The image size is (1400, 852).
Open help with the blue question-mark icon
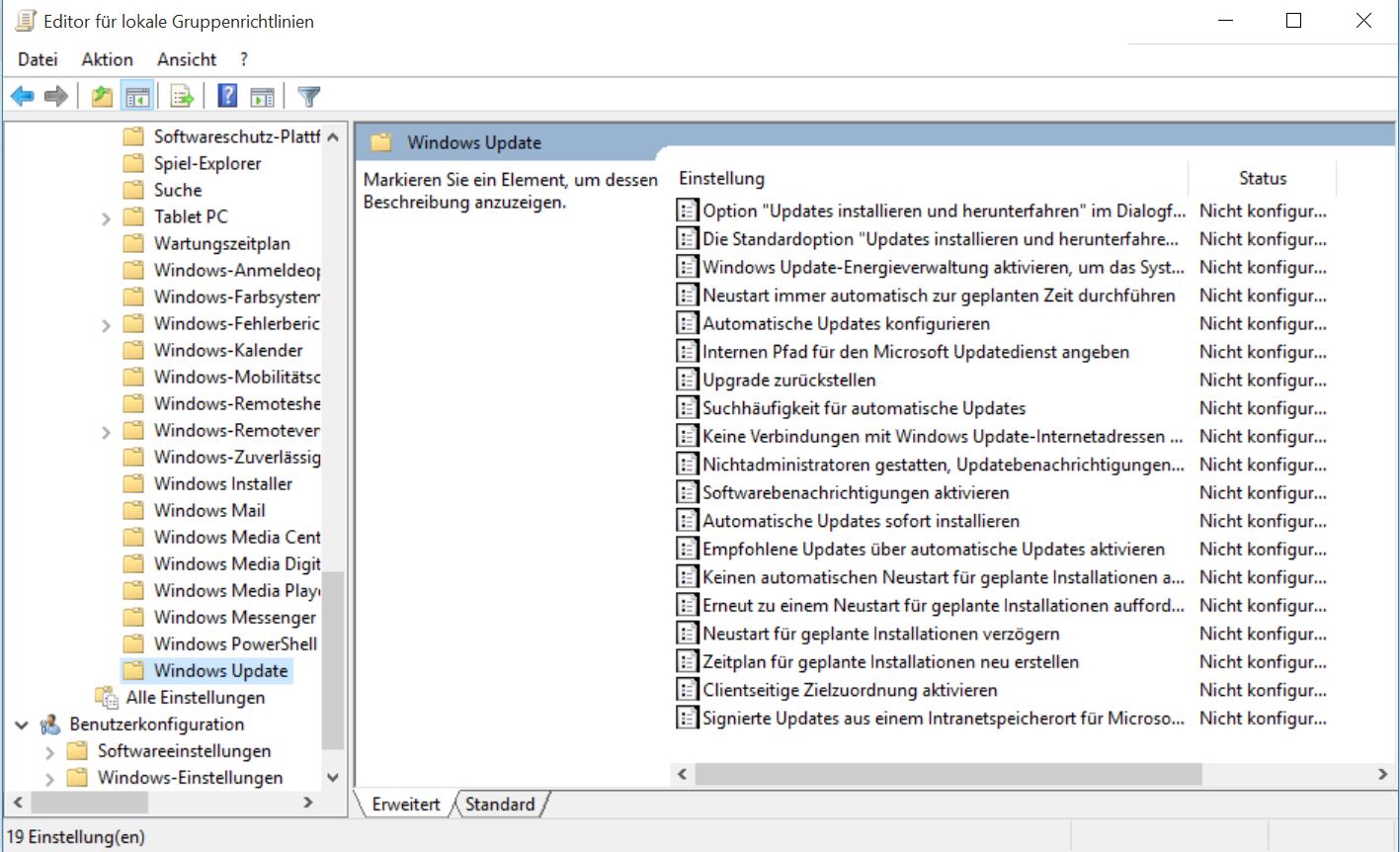point(227,96)
